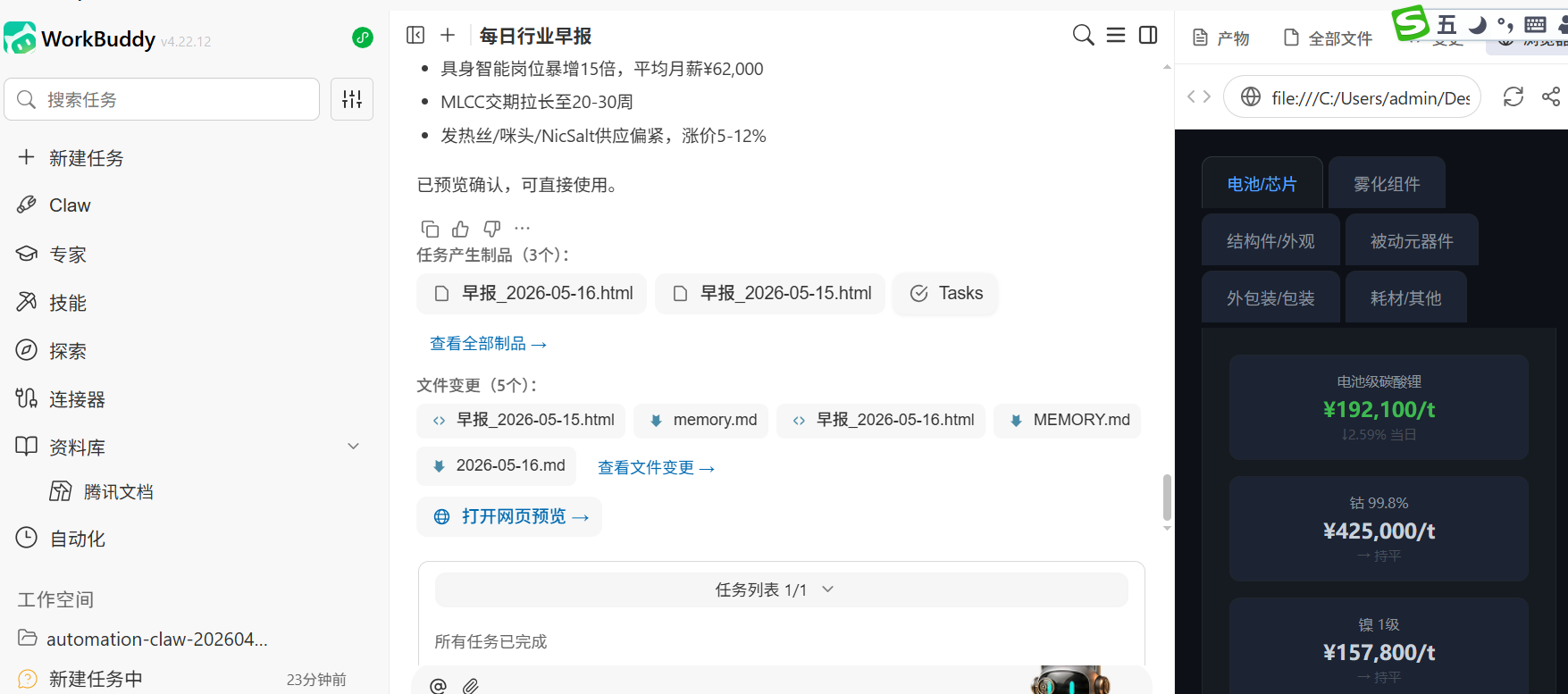Select the 雾化组件 tab in preview
Screen dimensions: 1568x694
point(1387,183)
